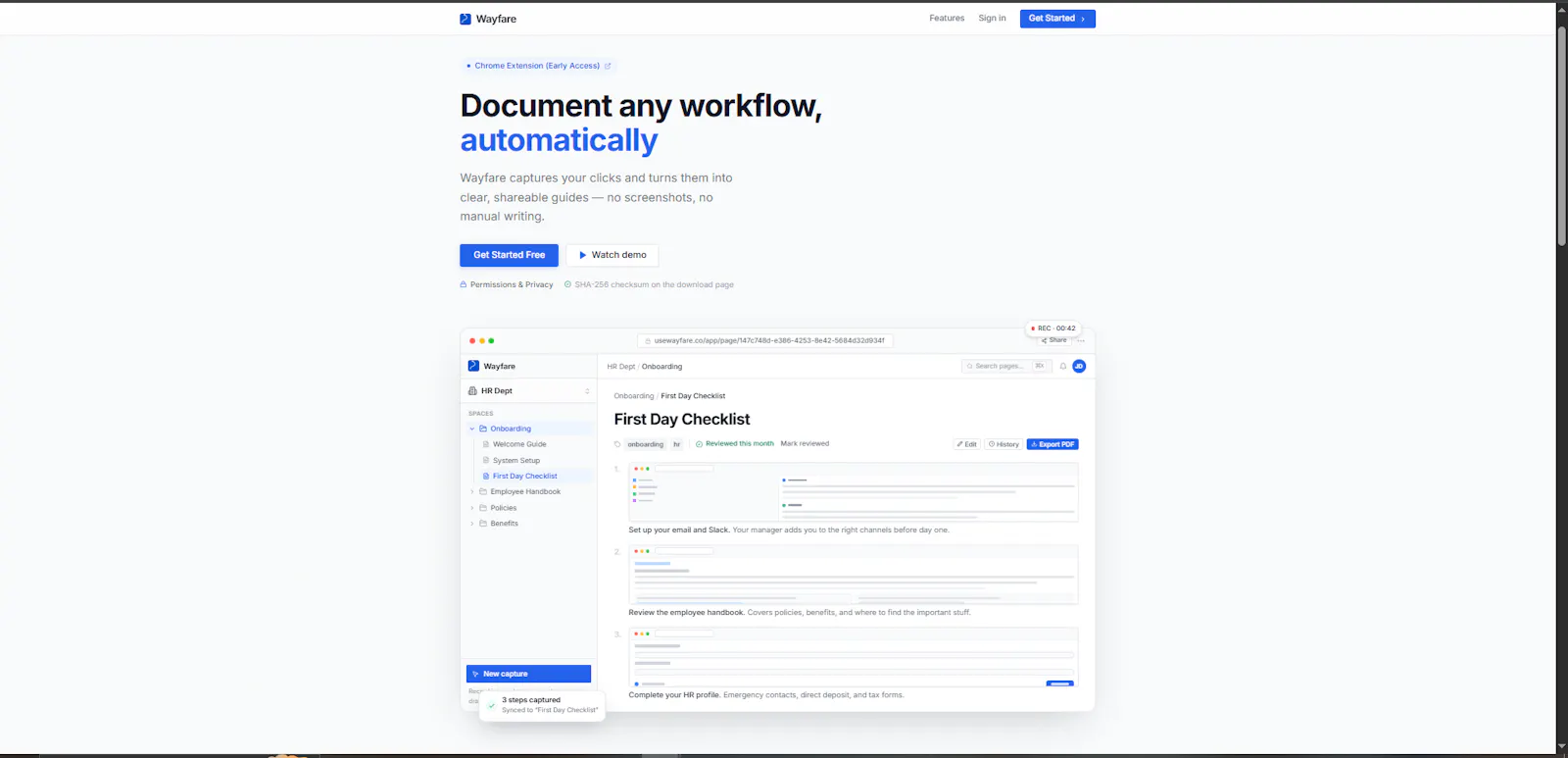This screenshot has width=1568, height=758.
Task: Click the First Day Checklist page title
Action: [x=682, y=420]
